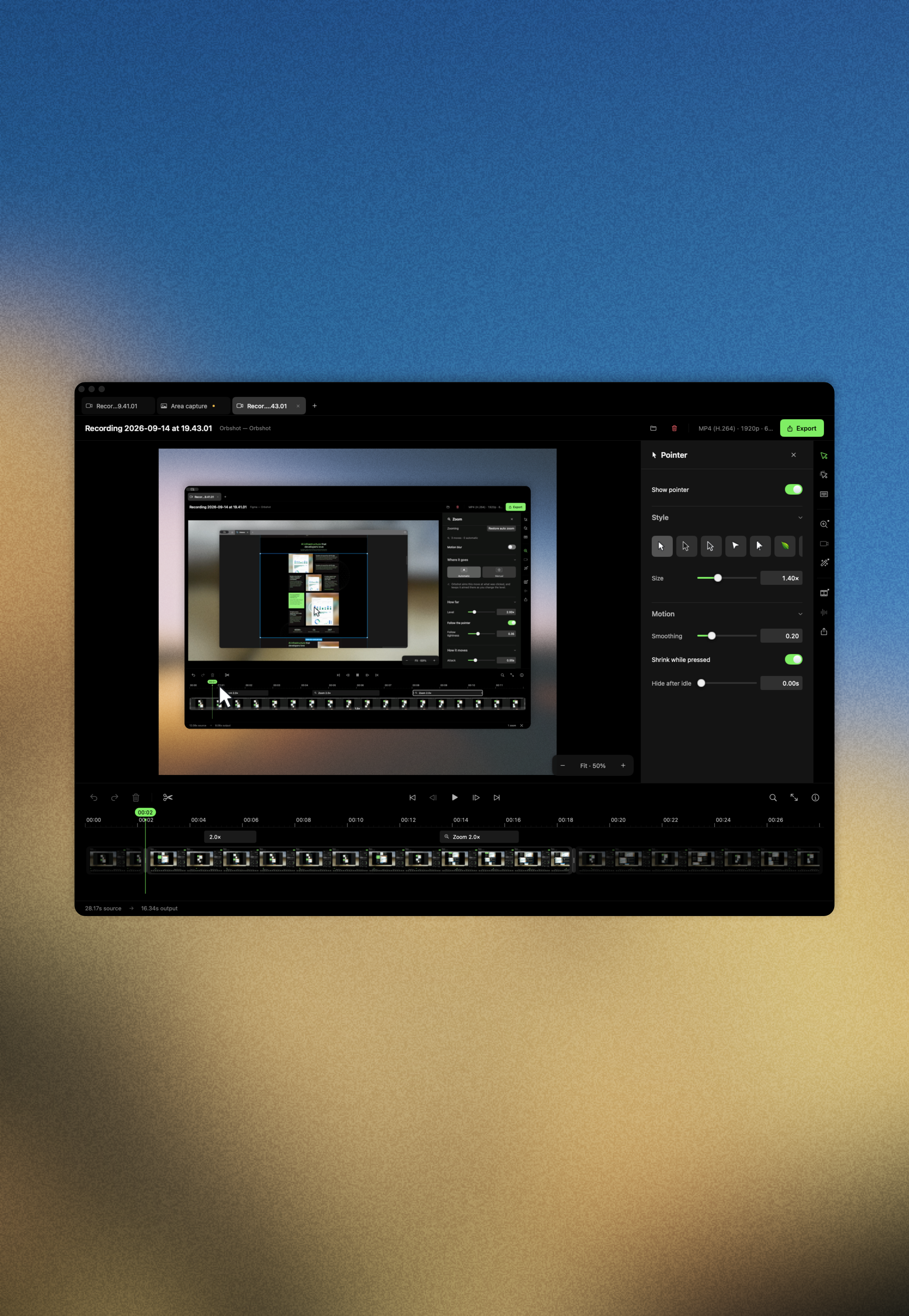Toggle Shrink while pressed switch
Image resolution: width=909 pixels, height=1316 pixels.
793,659
